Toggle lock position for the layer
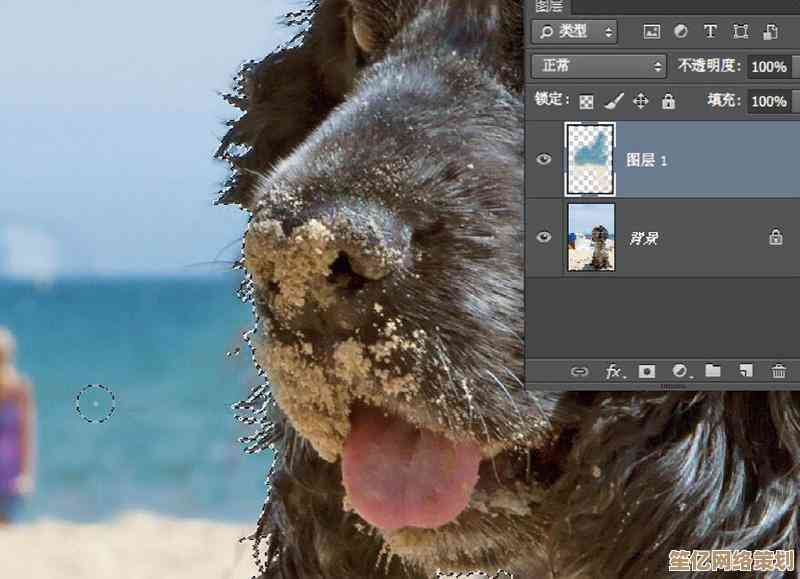Screen dimensions: 800x579 click(x=641, y=101)
